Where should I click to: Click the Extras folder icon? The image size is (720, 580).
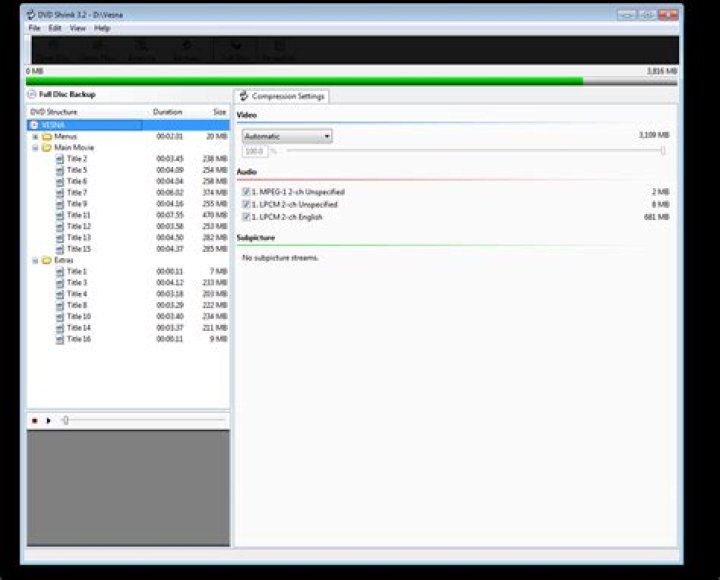pyautogui.click(x=46, y=260)
